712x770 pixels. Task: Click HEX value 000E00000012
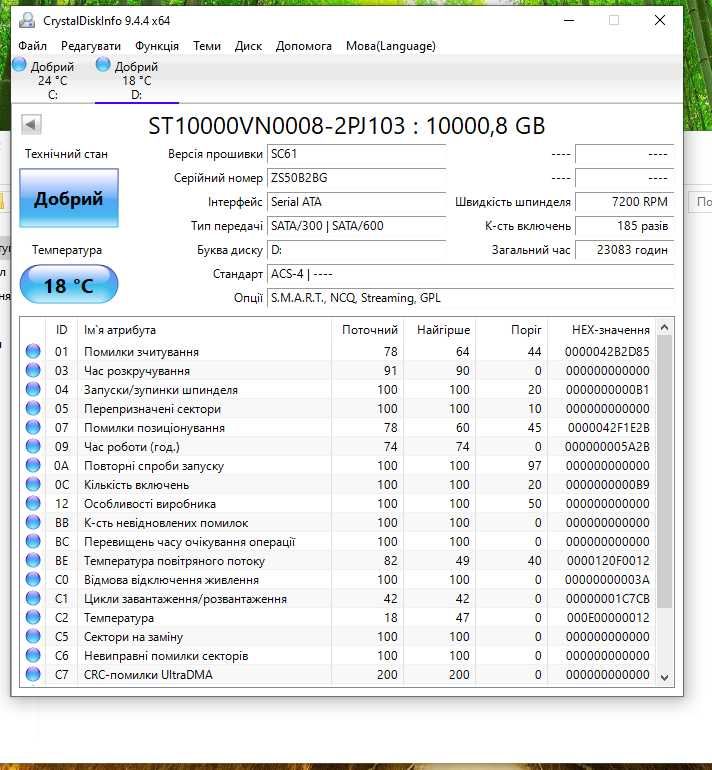pos(608,617)
